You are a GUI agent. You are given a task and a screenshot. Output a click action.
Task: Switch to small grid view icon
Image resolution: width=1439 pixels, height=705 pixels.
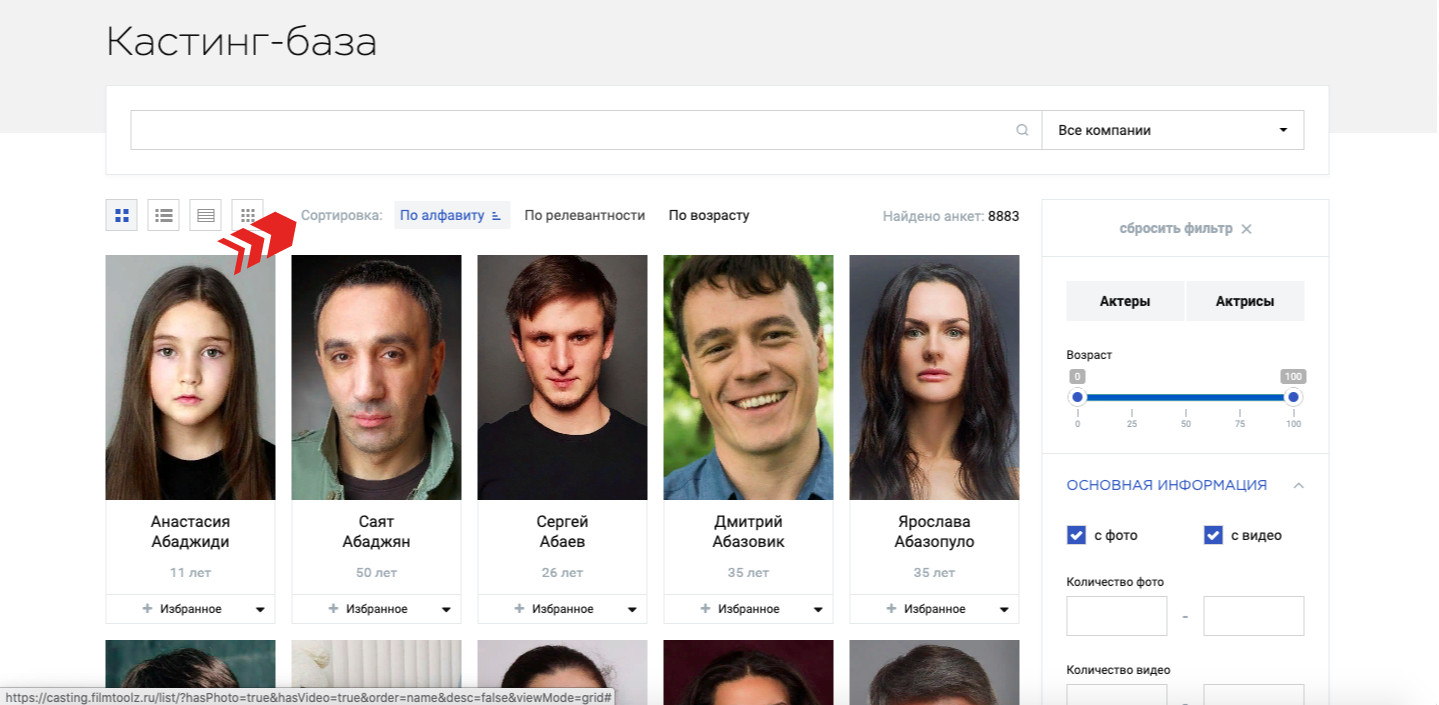248,215
